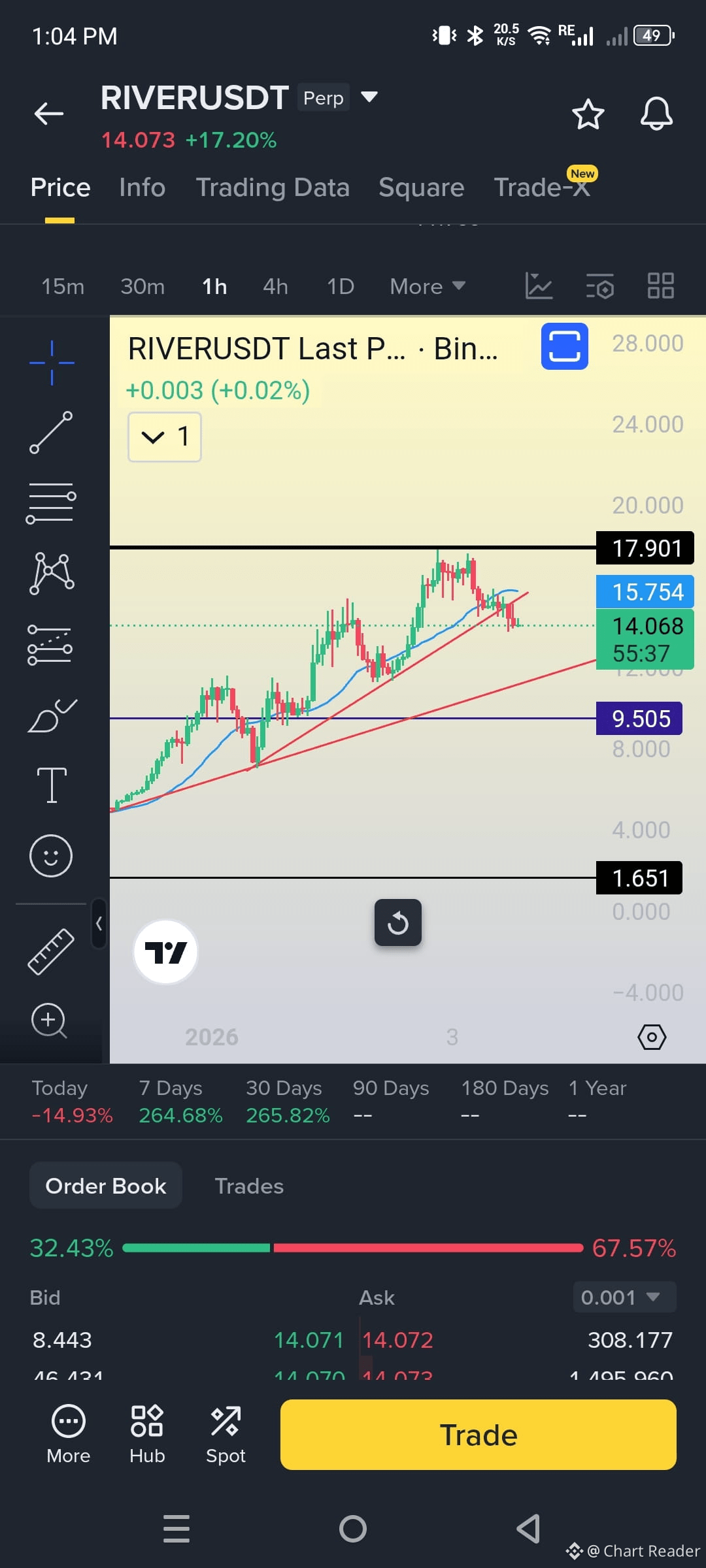Open the More menu at bottom

[x=68, y=1434]
